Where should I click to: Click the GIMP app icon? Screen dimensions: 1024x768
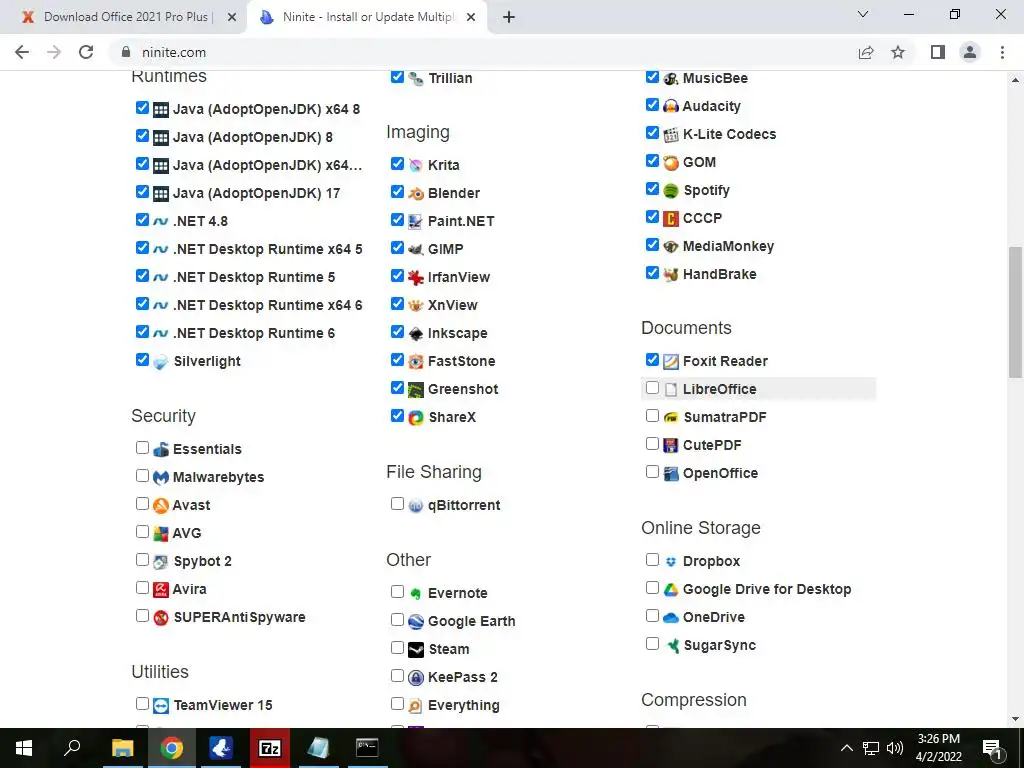pyautogui.click(x=415, y=249)
